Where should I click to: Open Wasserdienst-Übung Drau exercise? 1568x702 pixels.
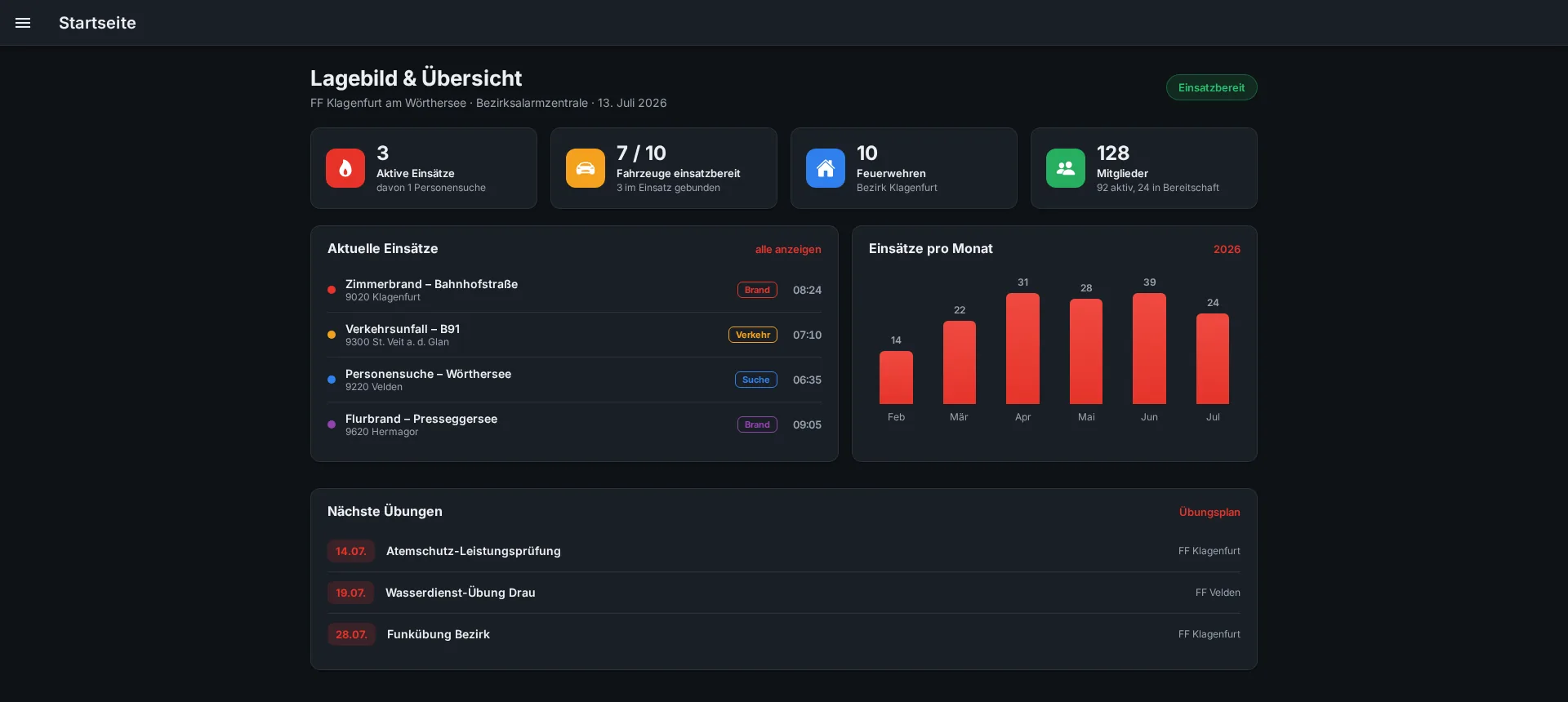(x=784, y=593)
